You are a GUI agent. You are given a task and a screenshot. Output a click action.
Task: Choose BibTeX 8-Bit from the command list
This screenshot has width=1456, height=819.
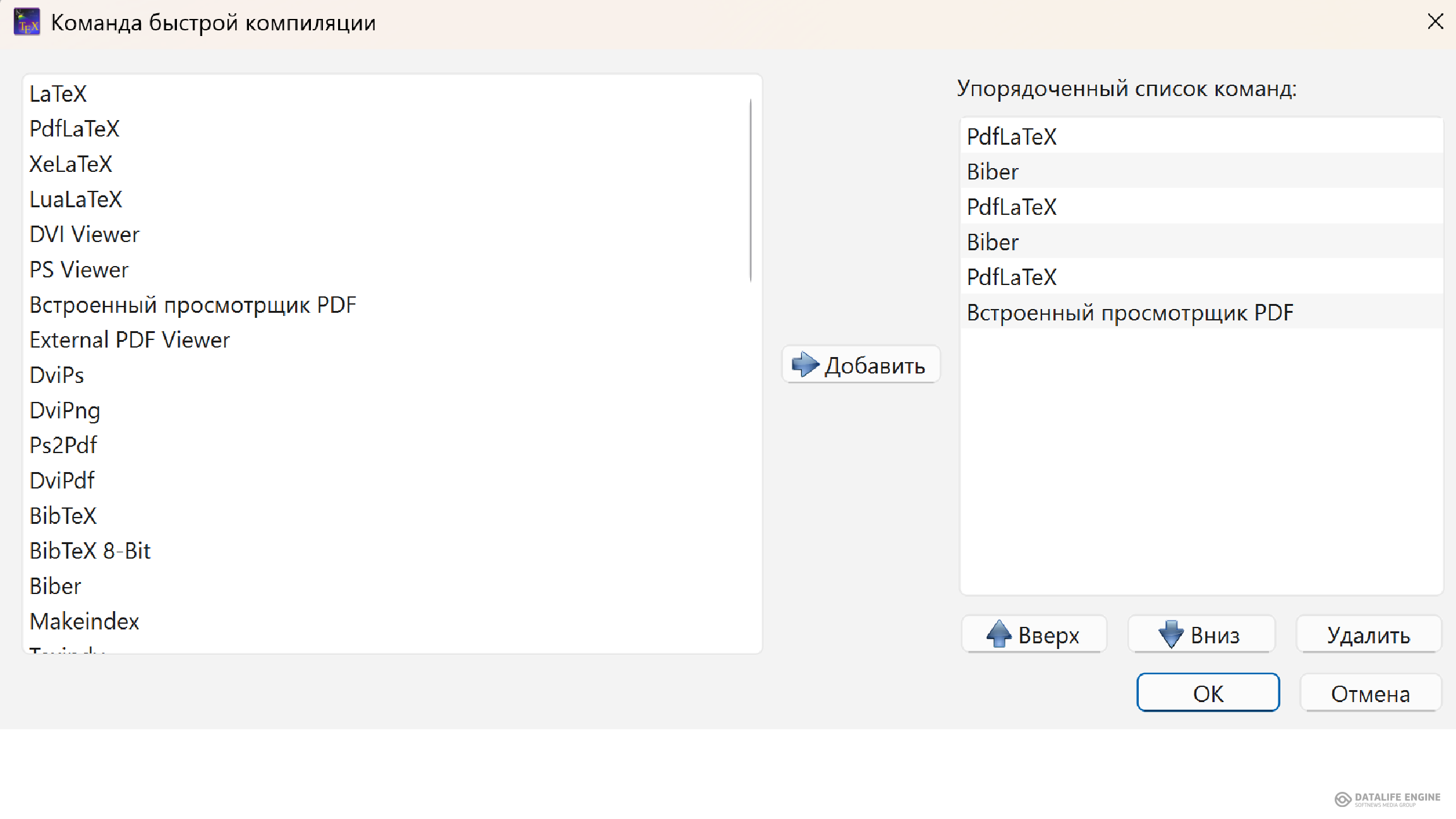(90, 551)
